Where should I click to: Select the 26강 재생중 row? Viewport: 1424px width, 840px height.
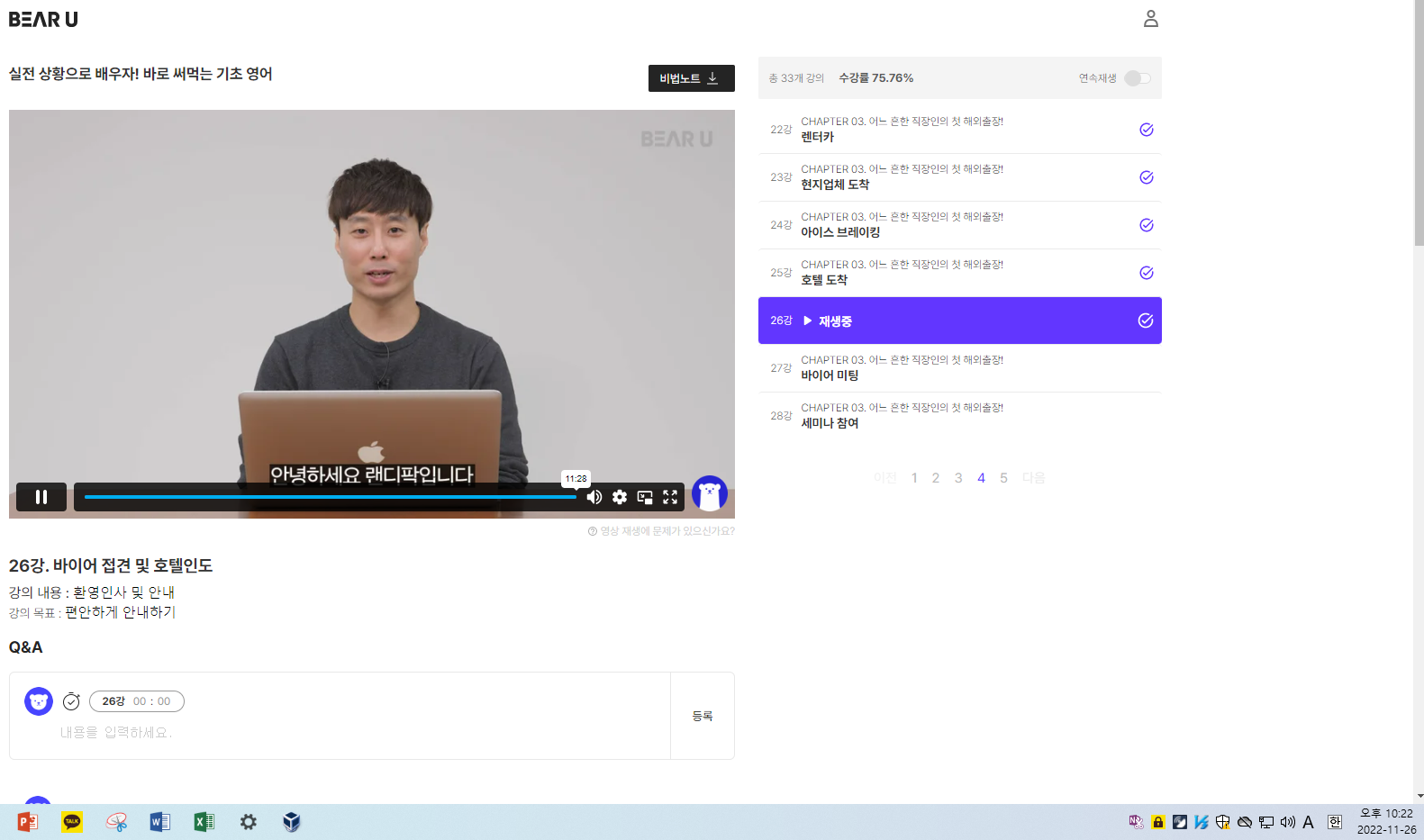(959, 321)
